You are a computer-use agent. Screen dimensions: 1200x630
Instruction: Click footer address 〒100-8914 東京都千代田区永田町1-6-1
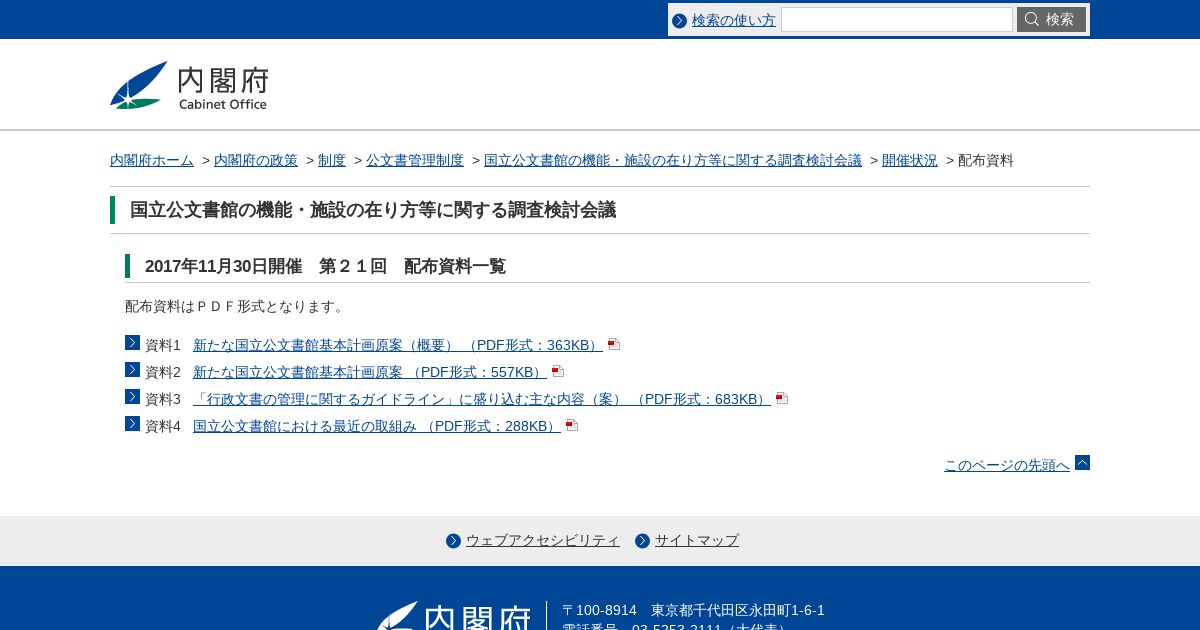tap(693, 610)
